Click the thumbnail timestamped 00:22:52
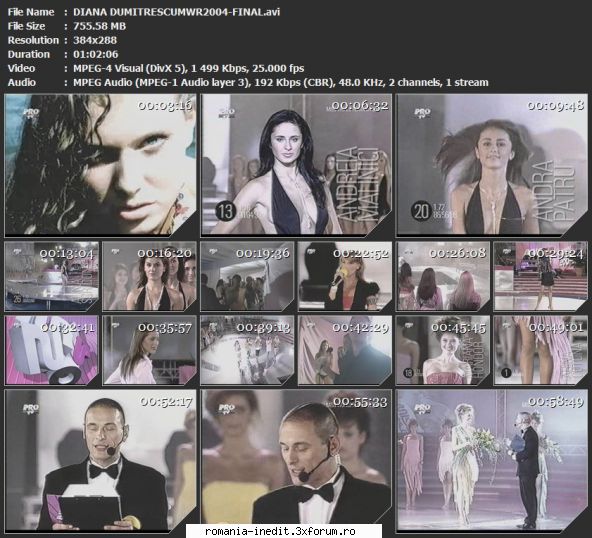Image resolution: width=592 pixels, height=538 pixels. [x=345, y=276]
